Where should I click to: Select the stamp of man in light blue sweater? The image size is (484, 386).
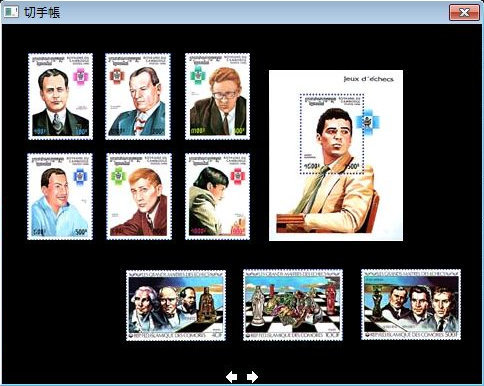pyautogui.click(x=60, y=196)
